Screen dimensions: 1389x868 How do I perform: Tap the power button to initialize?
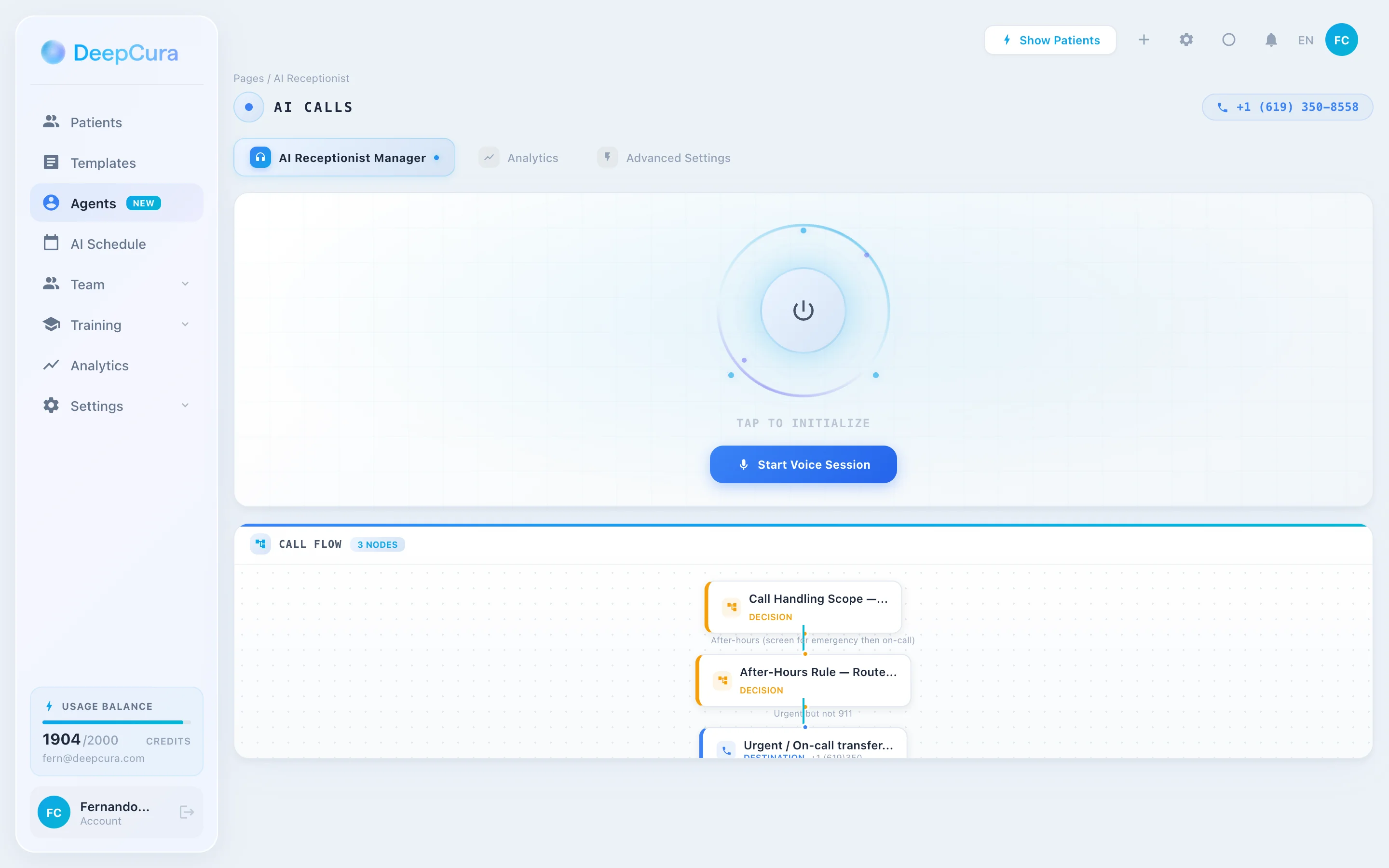[803, 310]
